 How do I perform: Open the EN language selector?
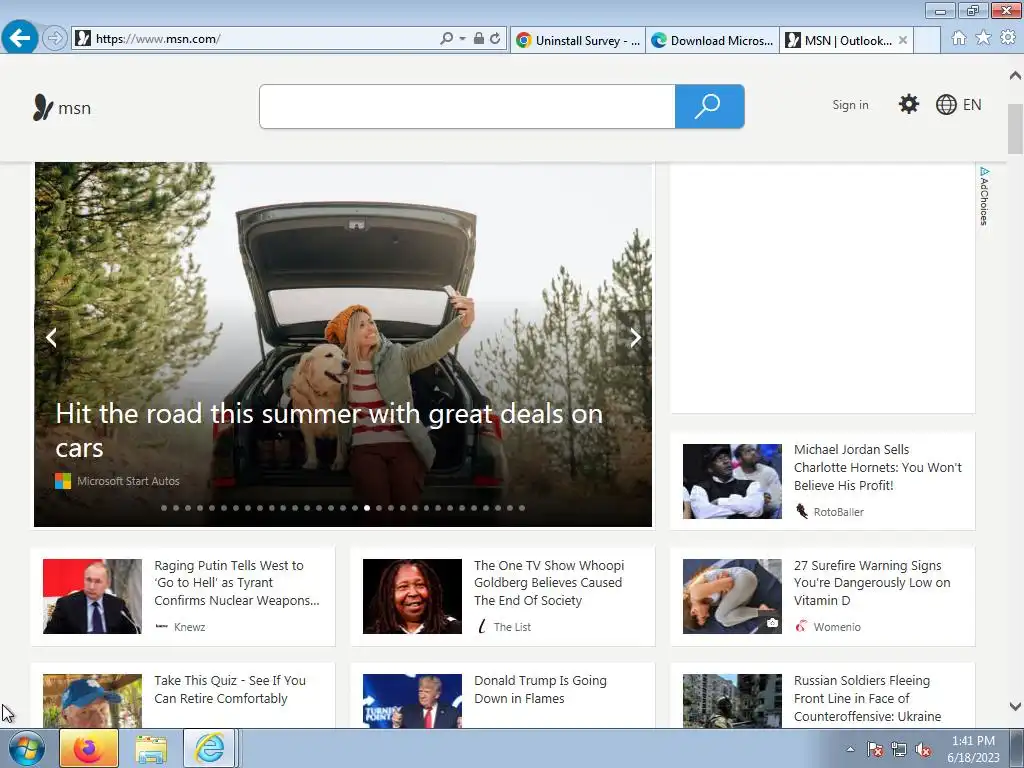click(x=958, y=104)
